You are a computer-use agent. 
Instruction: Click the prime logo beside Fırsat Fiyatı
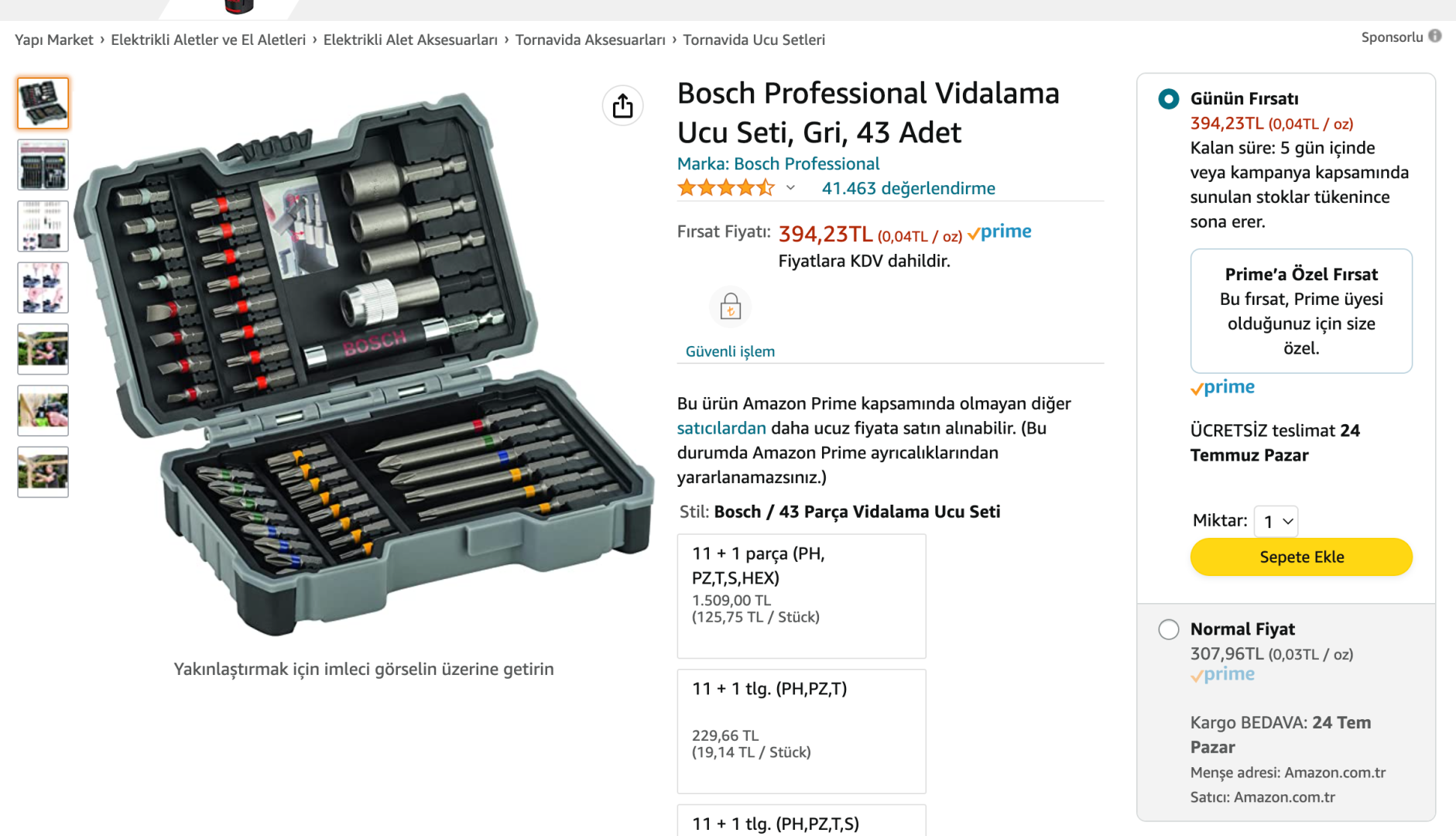click(x=1000, y=232)
